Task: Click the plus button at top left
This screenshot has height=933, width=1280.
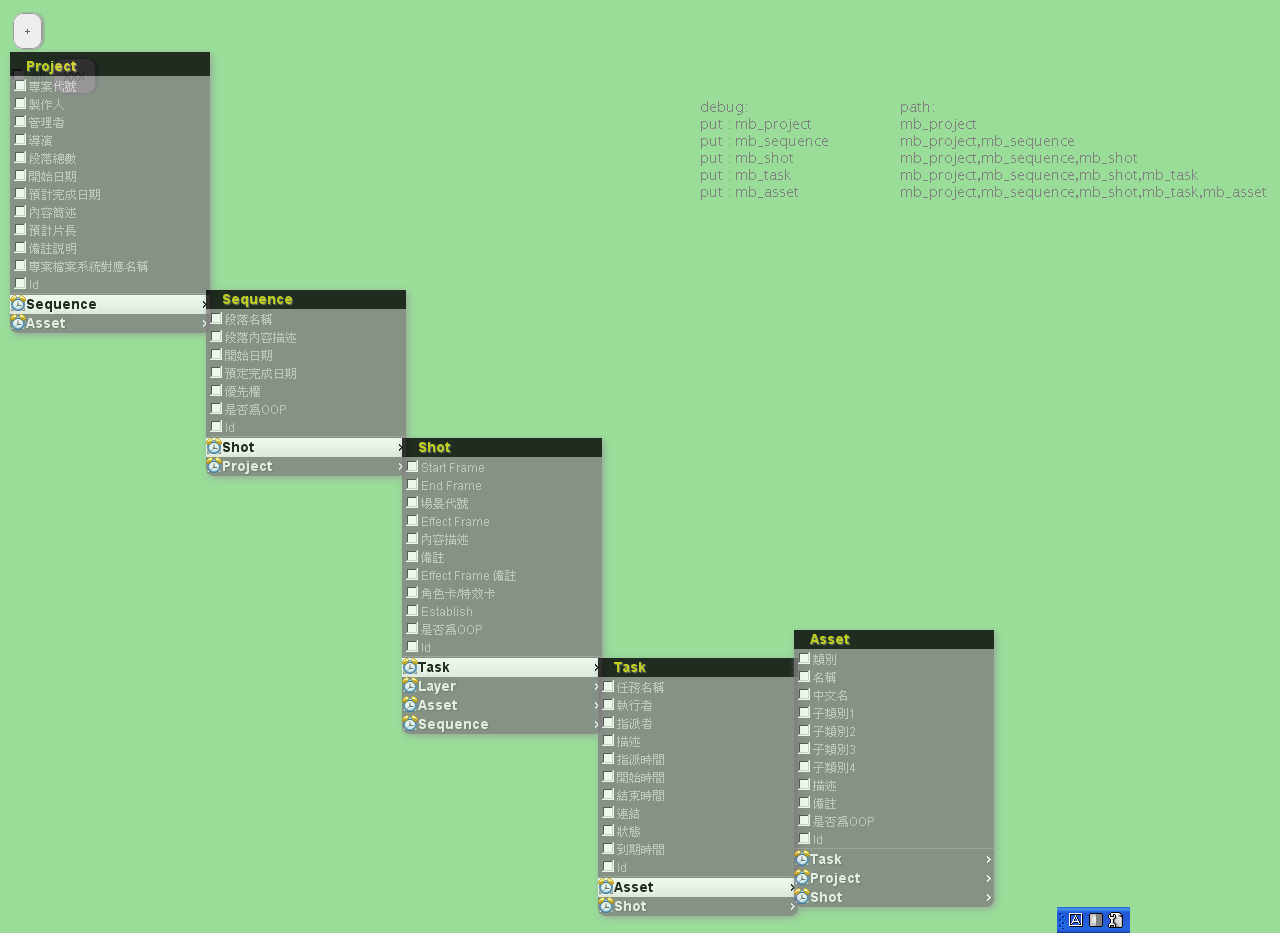Action: click(x=27, y=31)
